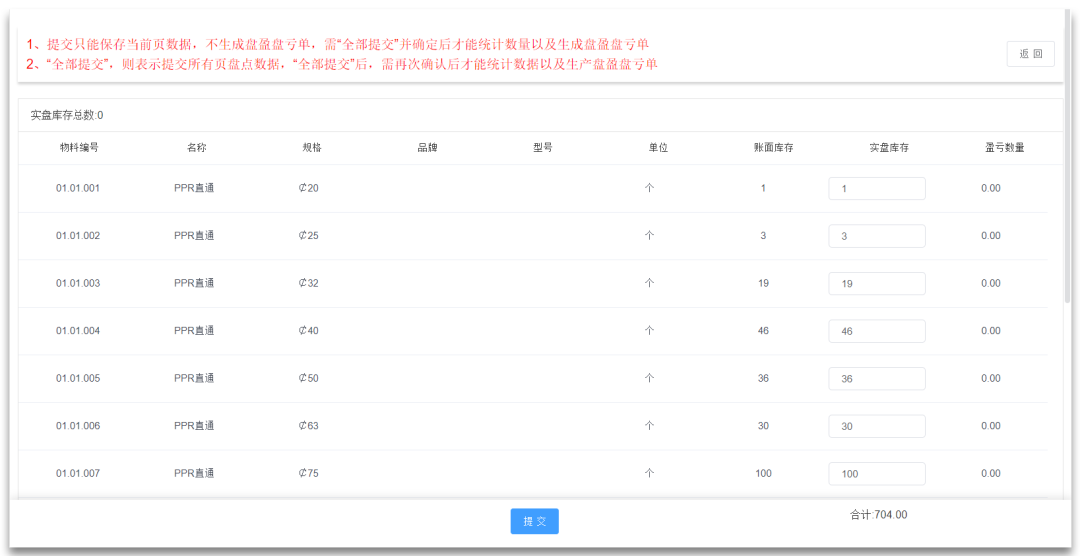
Task: Edit 实盘库存 field for 01.01.005
Action: (877, 379)
